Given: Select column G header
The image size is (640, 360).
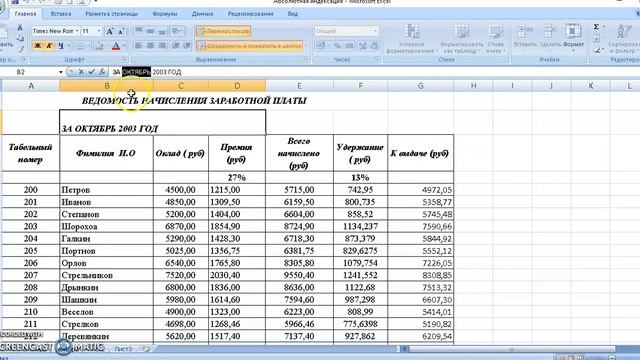Looking at the screenshot, I should [x=420, y=86].
